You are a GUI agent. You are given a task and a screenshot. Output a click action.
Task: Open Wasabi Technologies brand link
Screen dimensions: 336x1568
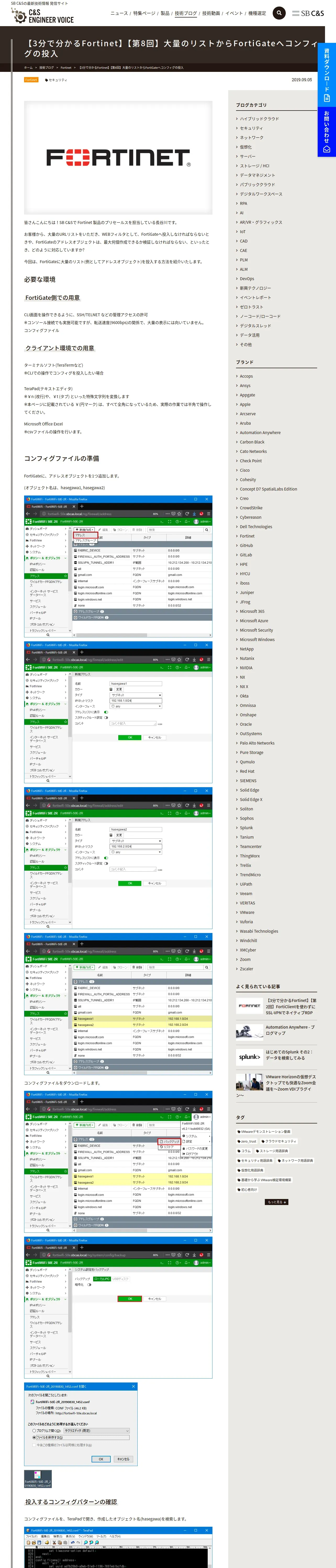[x=259, y=931]
